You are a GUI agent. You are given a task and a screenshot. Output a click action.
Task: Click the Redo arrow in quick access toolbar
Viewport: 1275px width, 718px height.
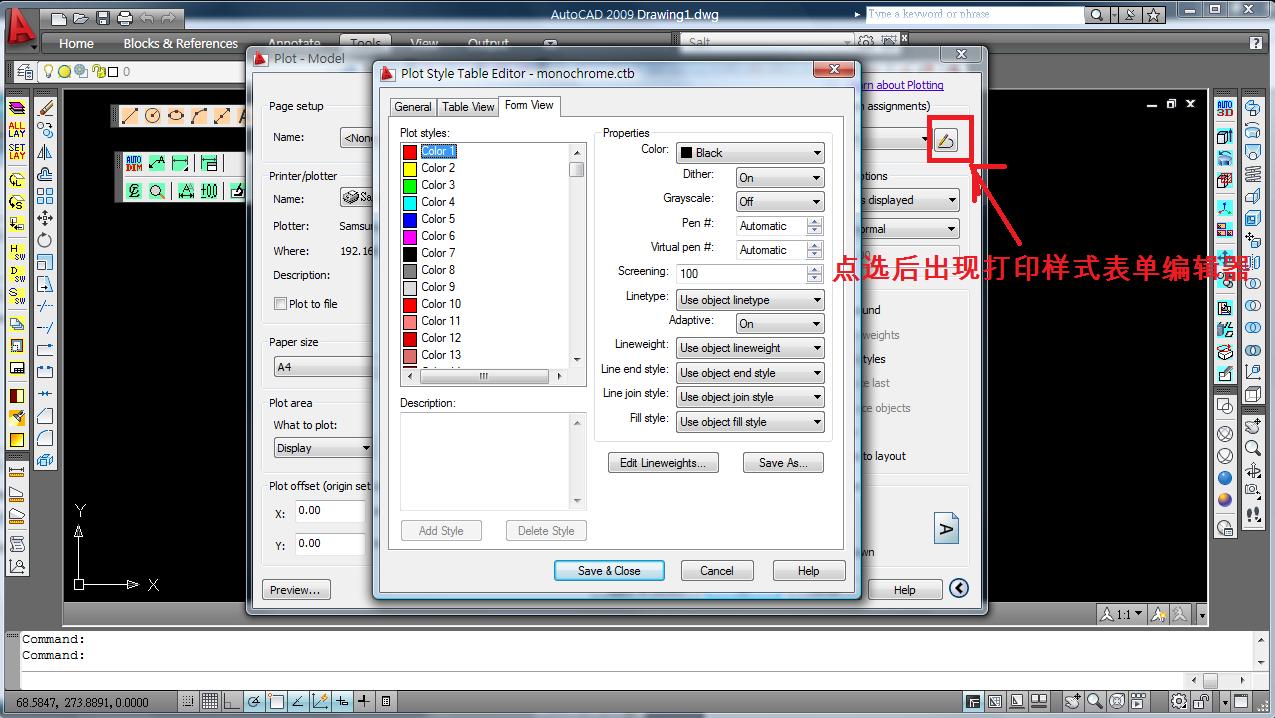[169, 18]
